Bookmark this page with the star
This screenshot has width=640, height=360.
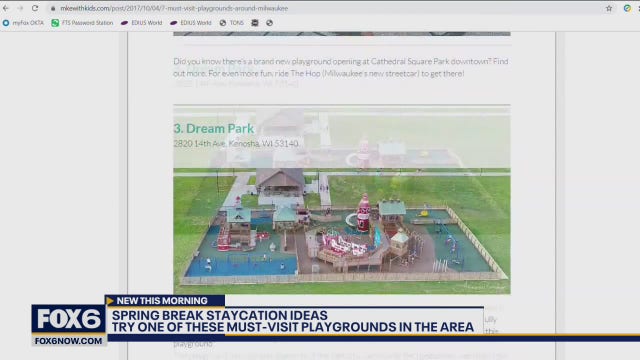[609, 8]
